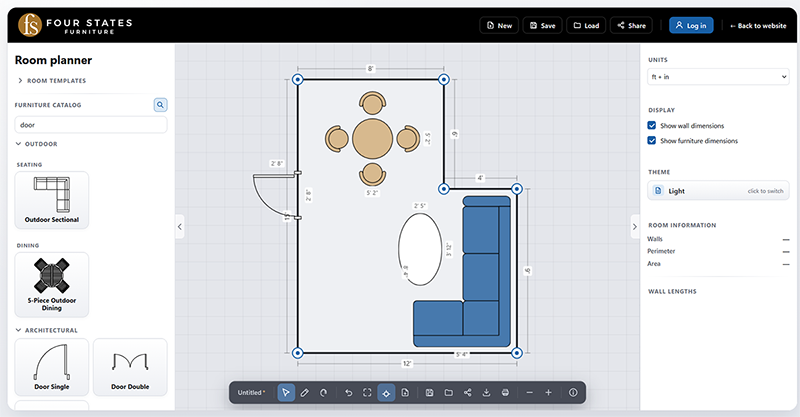The width and height of the screenshot is (800, 417).
Task: Uncheck Show wall dimensions
Action: coord(652,126)
